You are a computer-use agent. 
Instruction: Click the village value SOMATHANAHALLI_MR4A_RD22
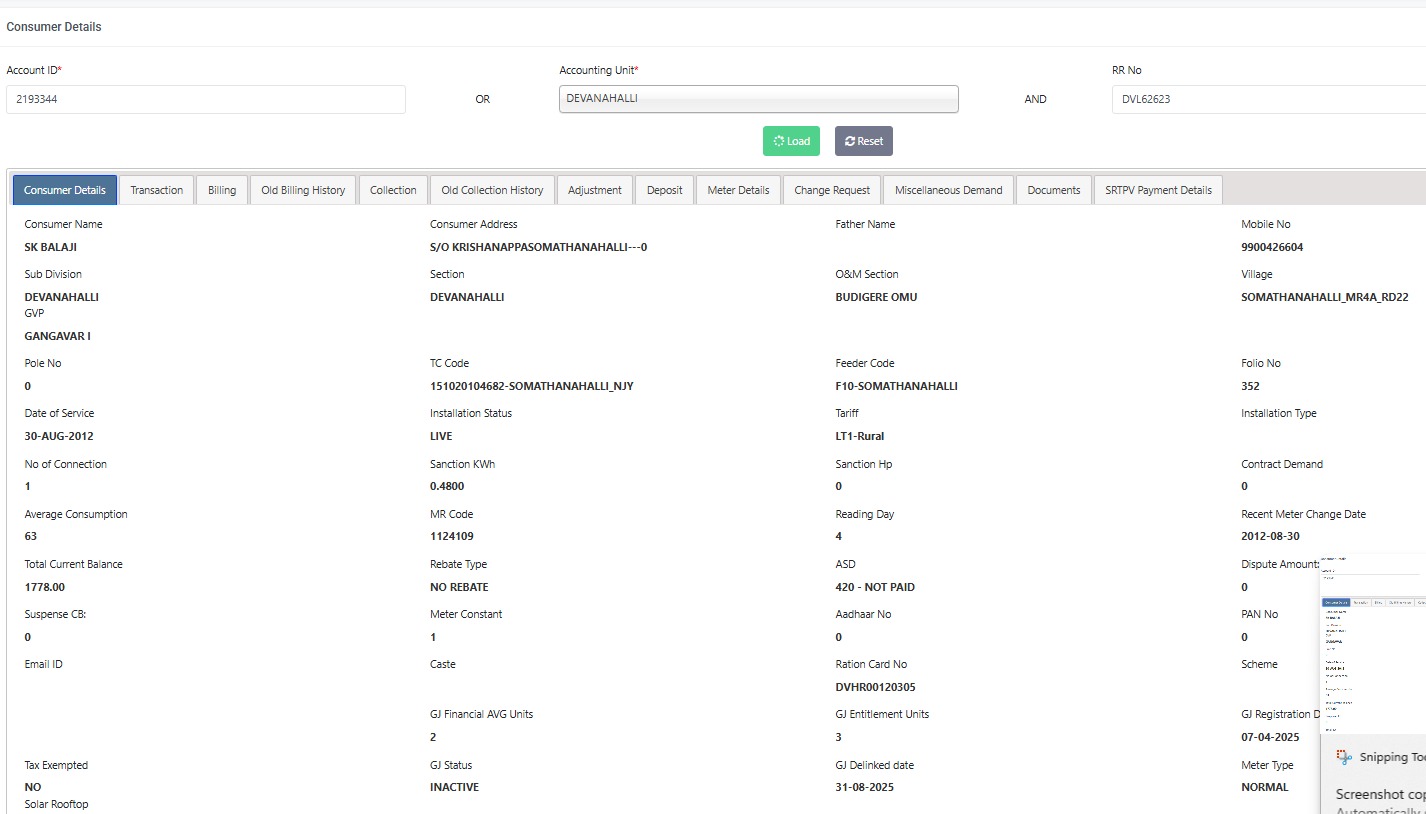(1325, 297)
